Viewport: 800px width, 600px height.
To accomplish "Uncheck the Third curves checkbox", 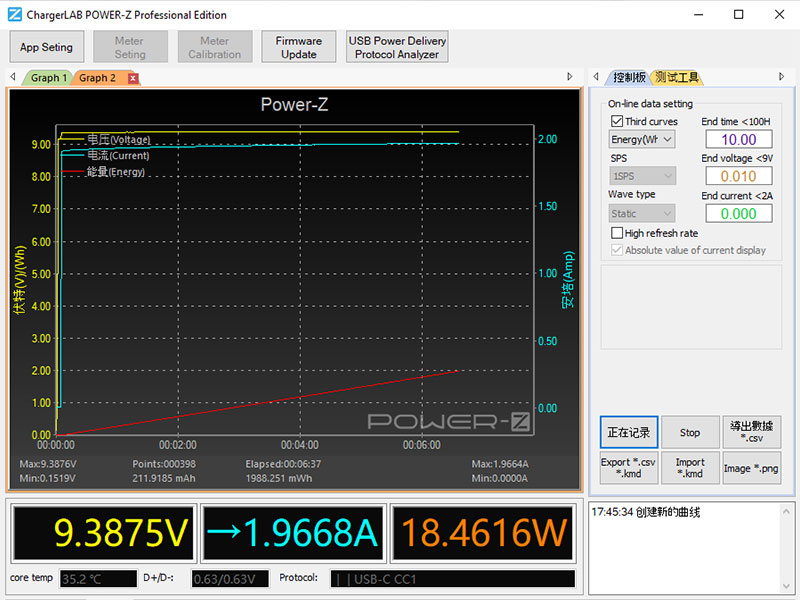I will pos(617,121).
